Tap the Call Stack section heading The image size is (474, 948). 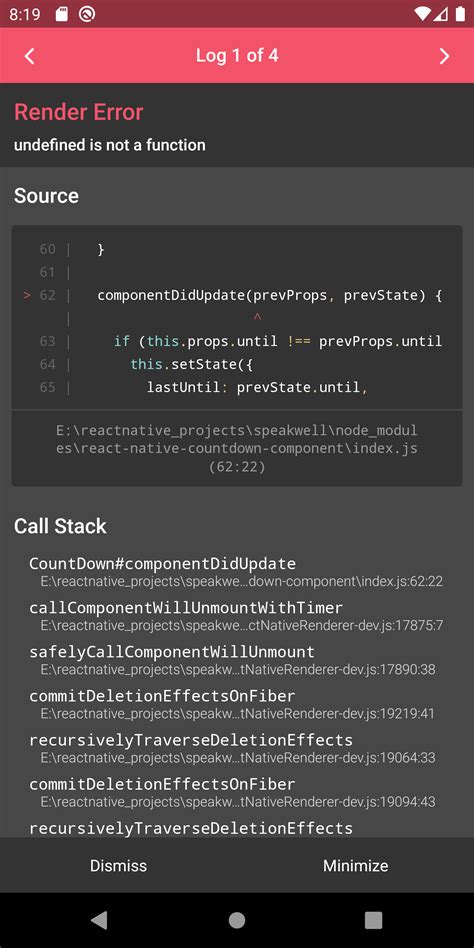click(x=60, y=526)
